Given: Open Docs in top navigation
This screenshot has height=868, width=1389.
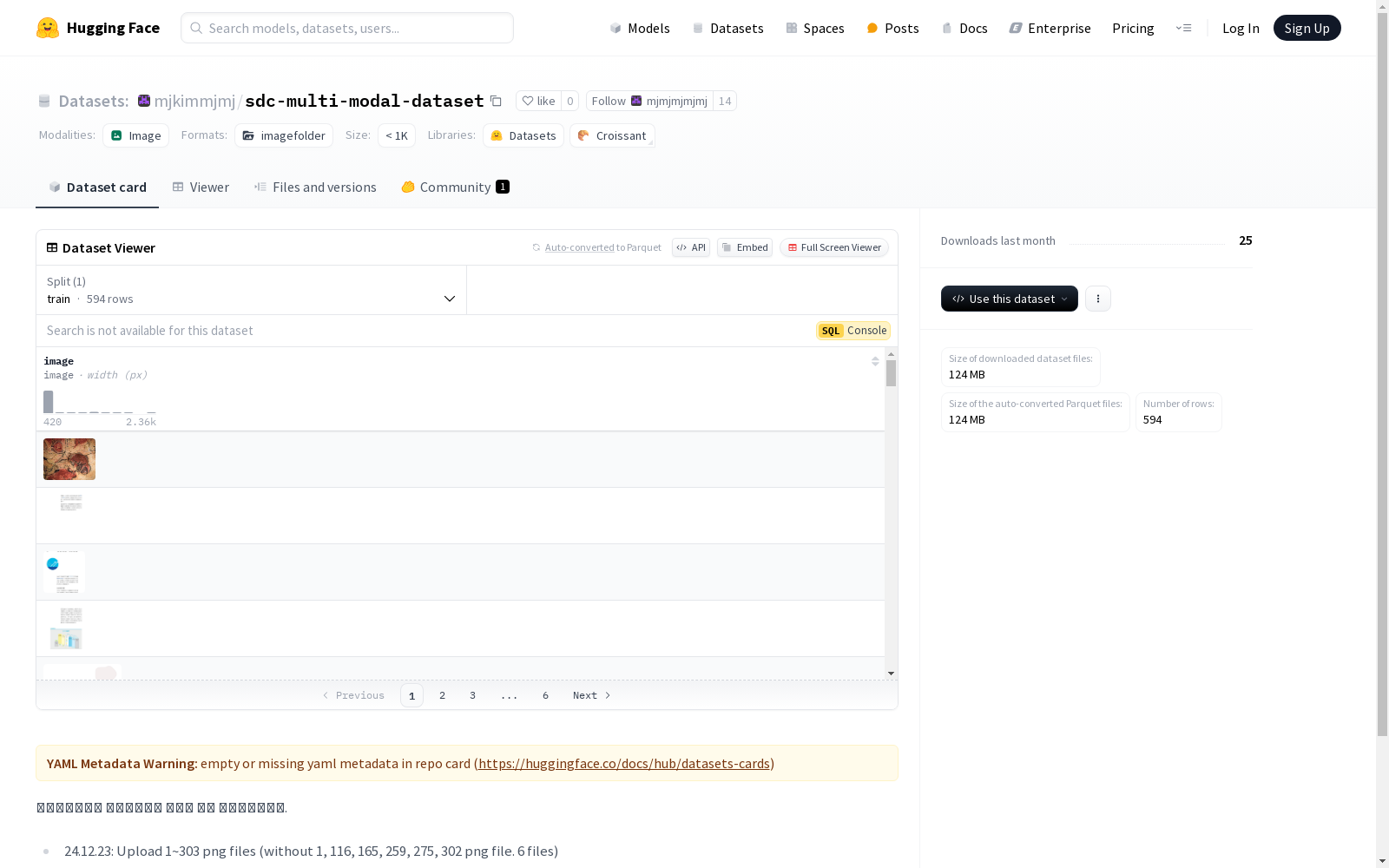Looking at the screenshot, I should (x=964, y=28).
